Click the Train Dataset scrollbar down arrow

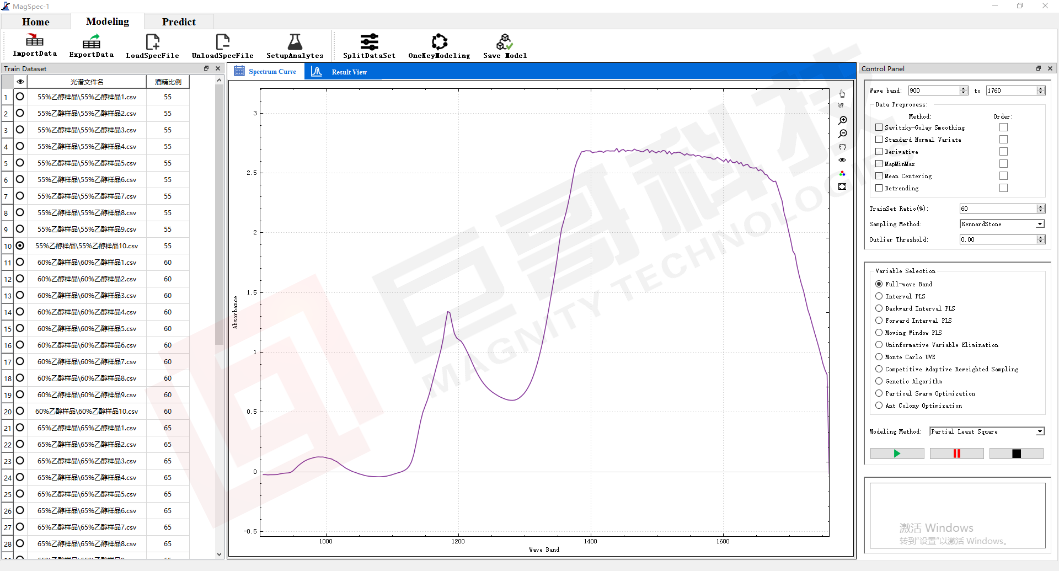[219, 553]
